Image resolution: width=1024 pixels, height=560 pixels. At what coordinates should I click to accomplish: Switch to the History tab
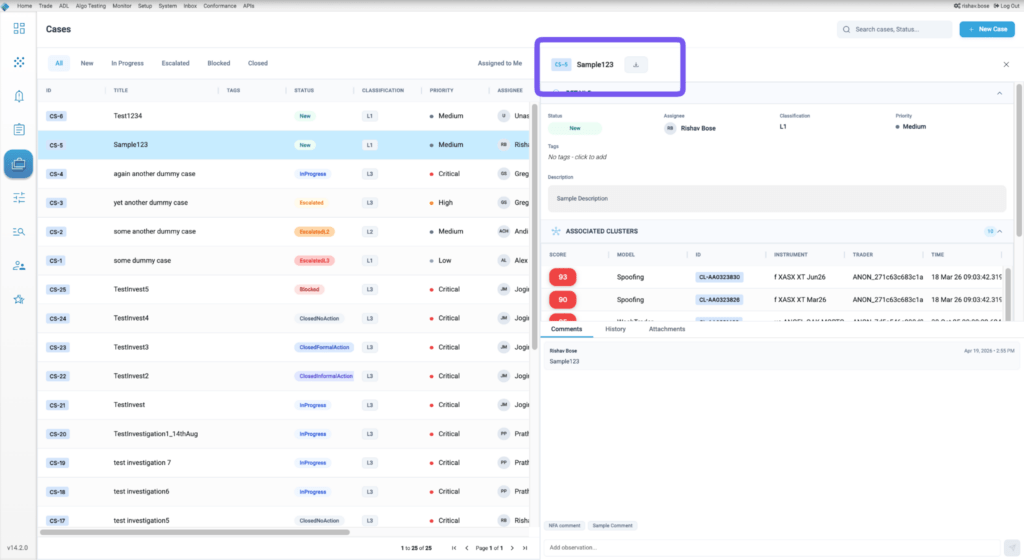tap(615, 329)
